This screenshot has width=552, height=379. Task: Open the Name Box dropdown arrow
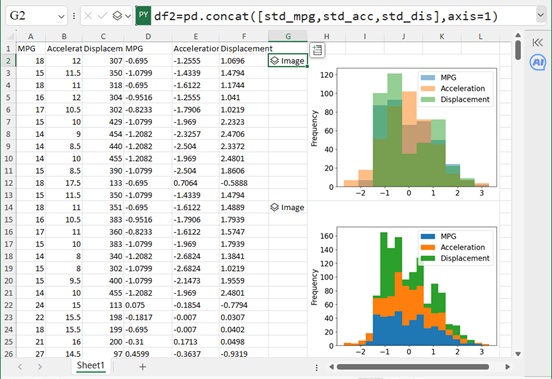point(61,16)
